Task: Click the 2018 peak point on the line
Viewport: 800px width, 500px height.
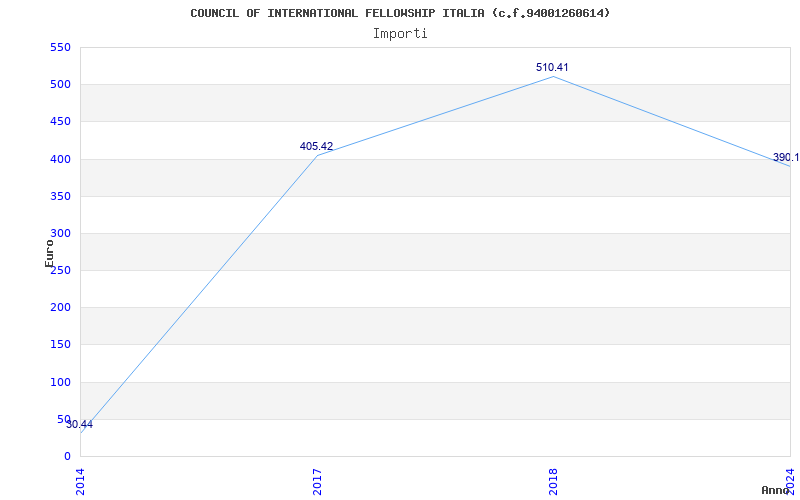Action: click(x=554, y=77)
